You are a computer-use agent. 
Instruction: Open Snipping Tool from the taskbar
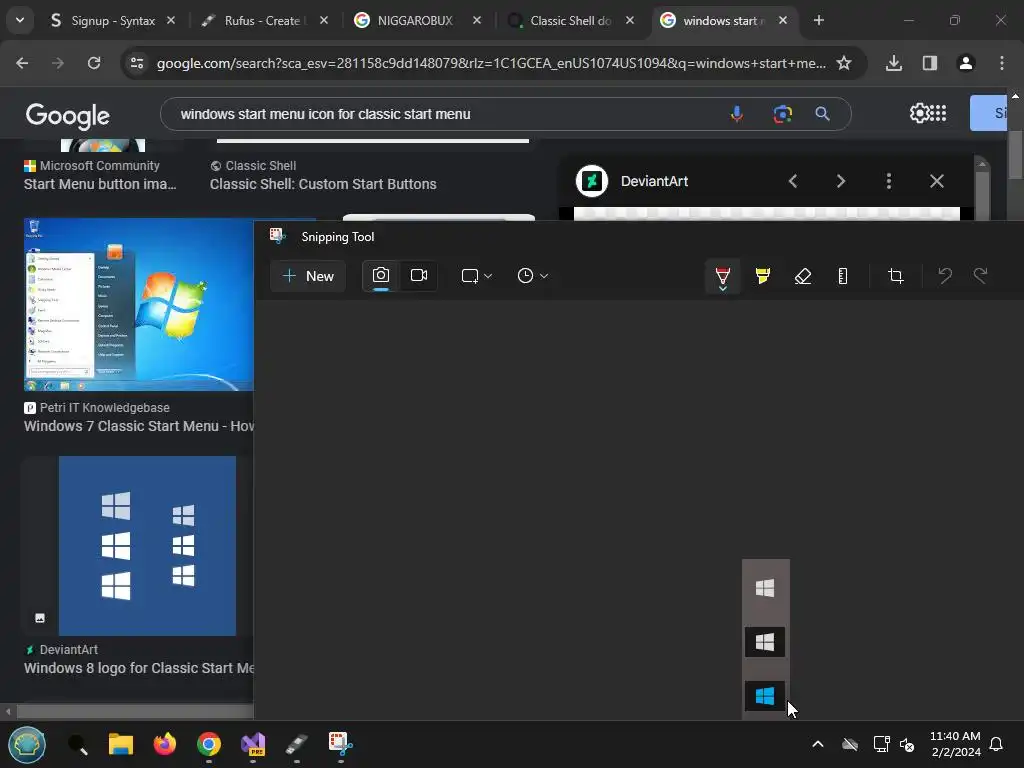click(x=340, y=744)
